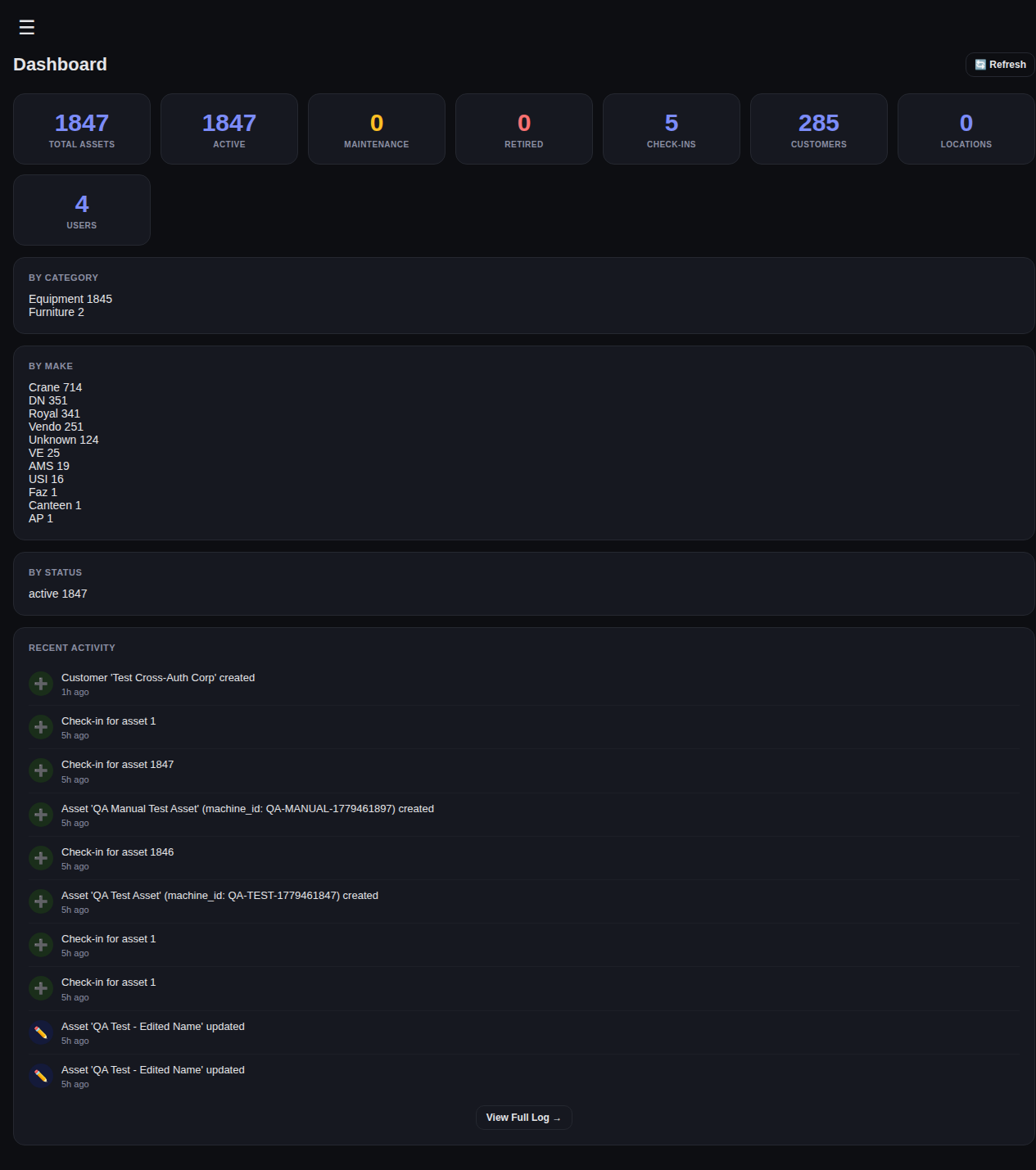Open the Users stat card
The height and width of the screenshot is (1170, 1036).
82,210
